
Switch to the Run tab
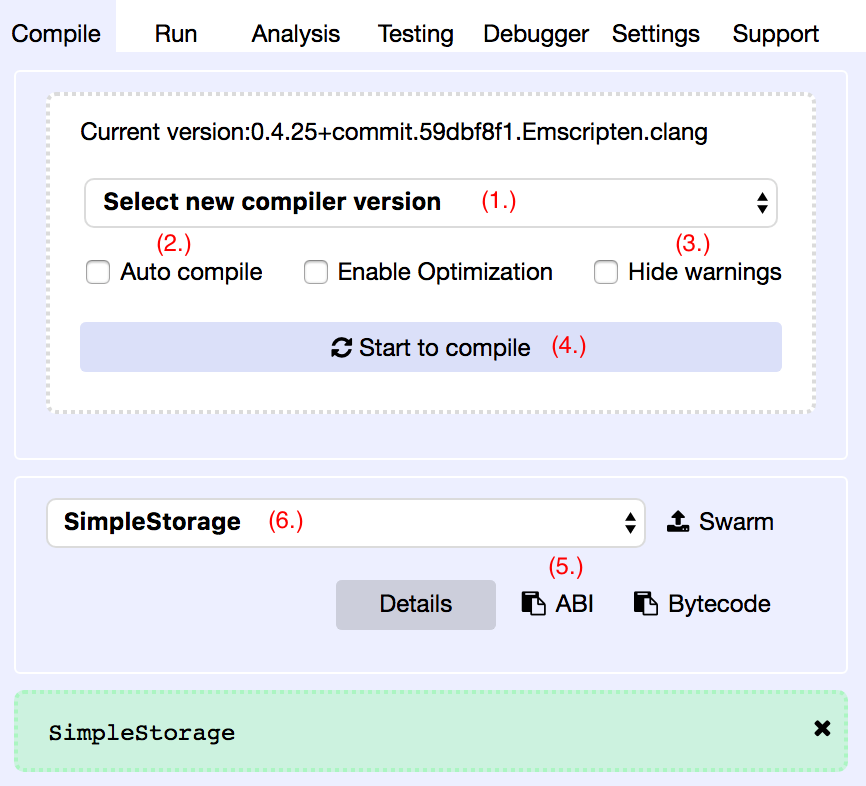point(176,34)
